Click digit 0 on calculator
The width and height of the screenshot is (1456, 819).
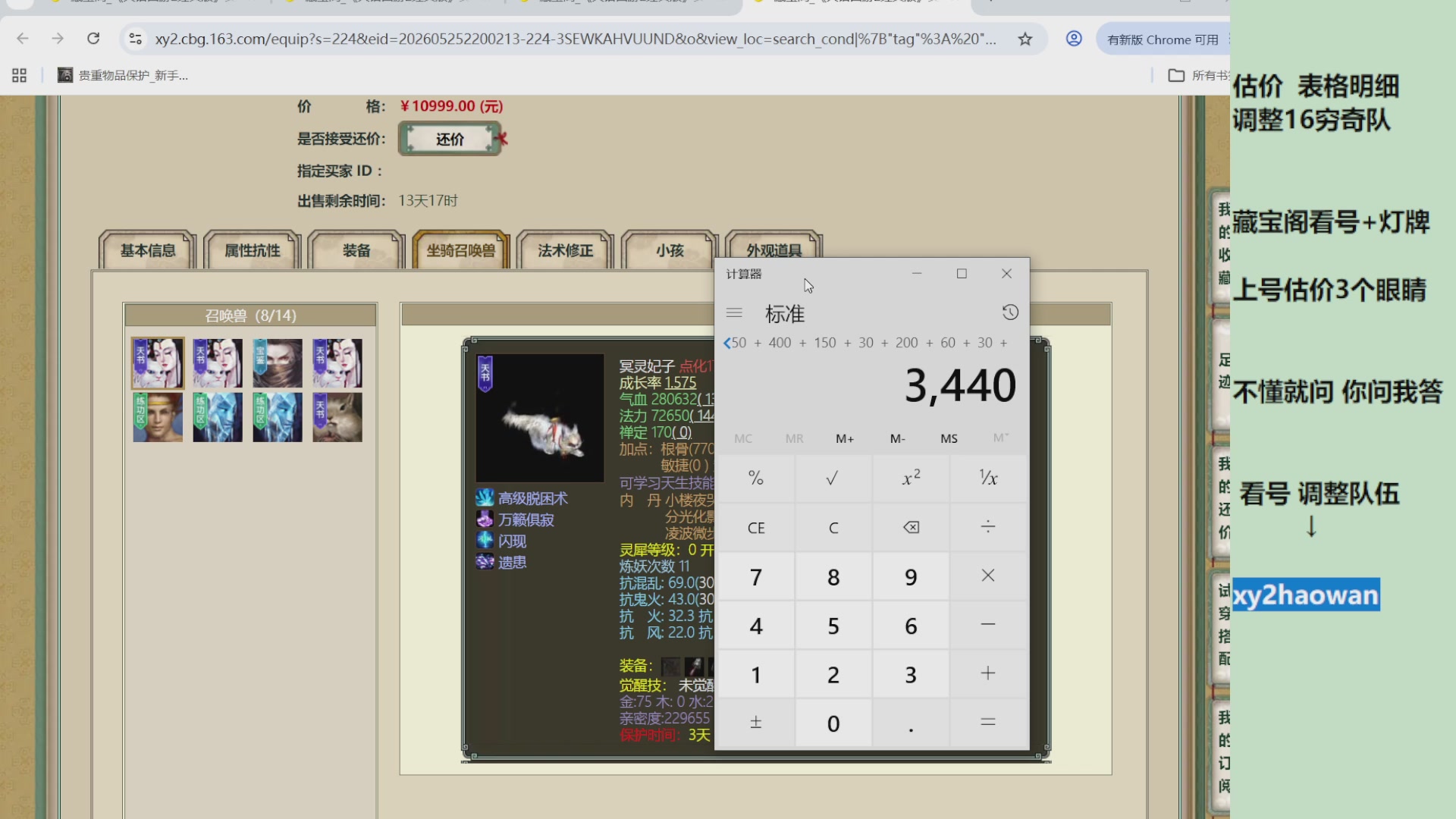point(833,723)
